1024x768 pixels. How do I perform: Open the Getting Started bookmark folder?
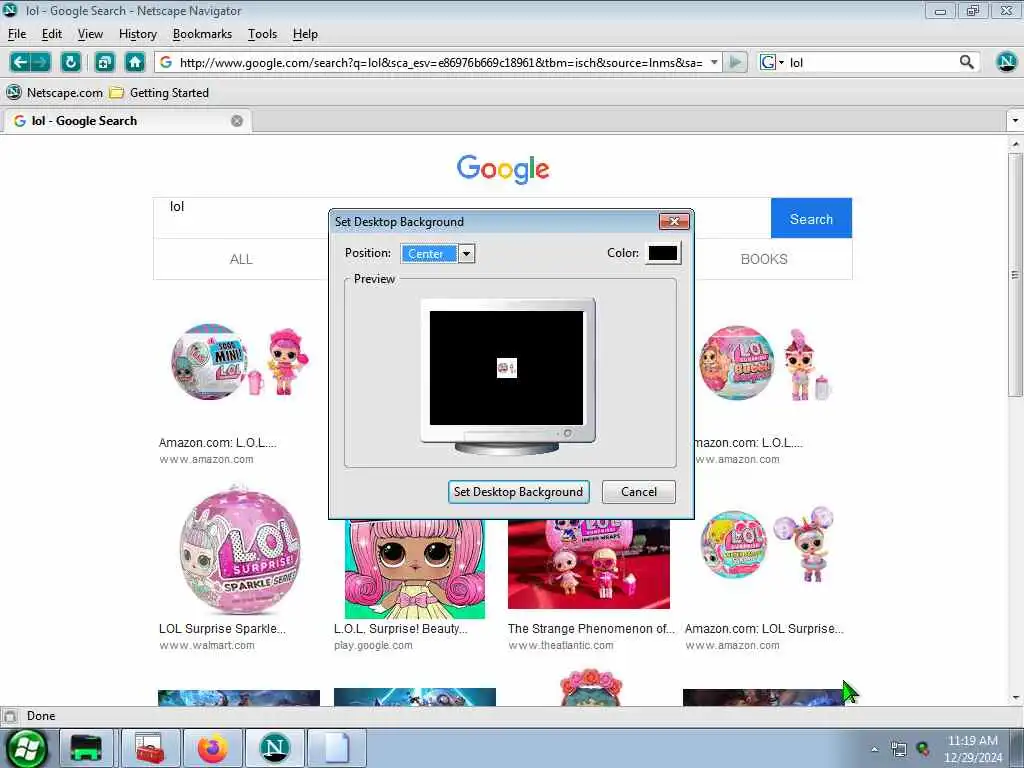click(x=159, y=93)
